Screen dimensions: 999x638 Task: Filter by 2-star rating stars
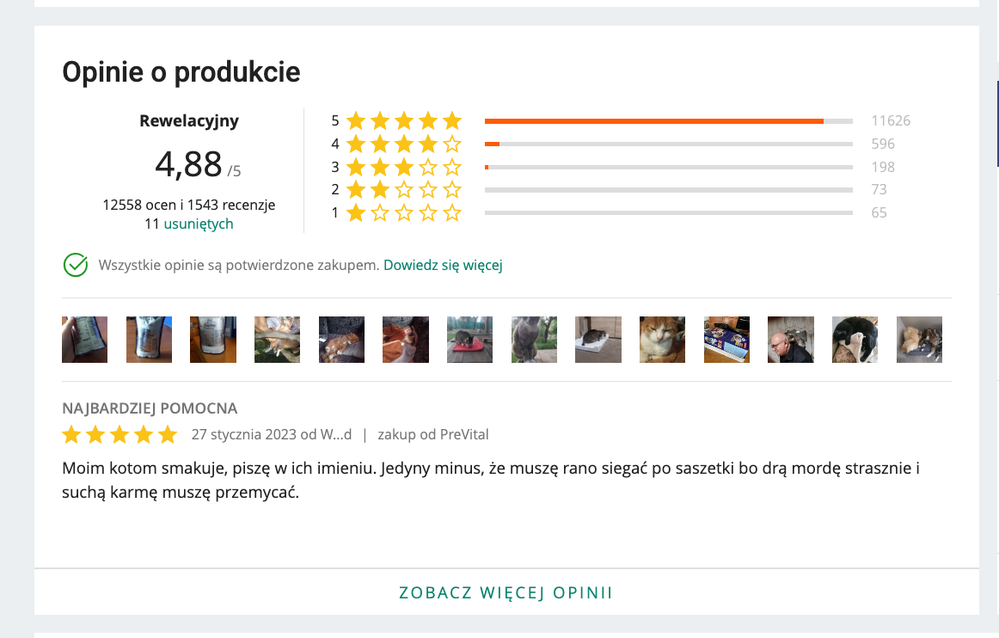(403, 190)
